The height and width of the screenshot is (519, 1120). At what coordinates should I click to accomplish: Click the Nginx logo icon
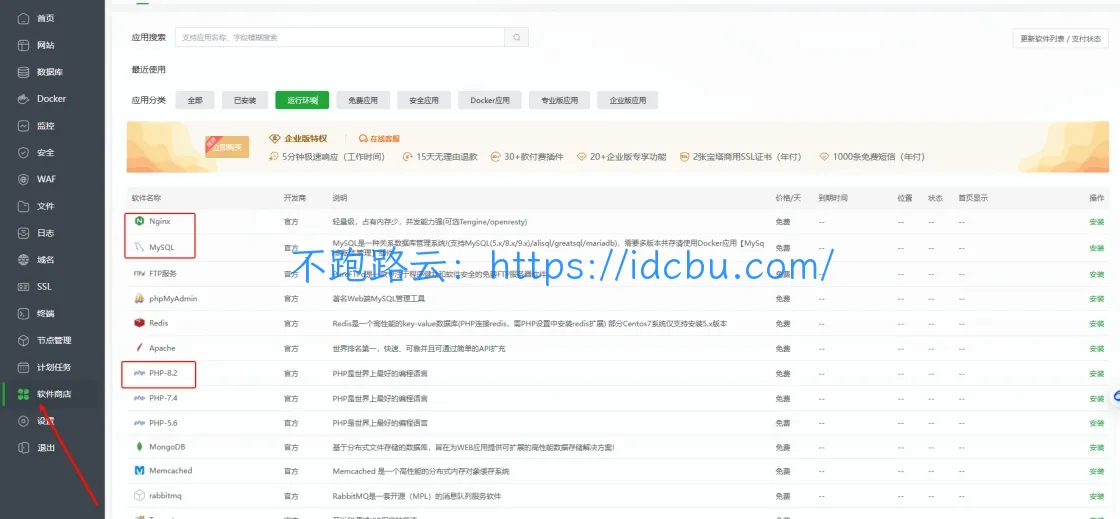[139, 221]
